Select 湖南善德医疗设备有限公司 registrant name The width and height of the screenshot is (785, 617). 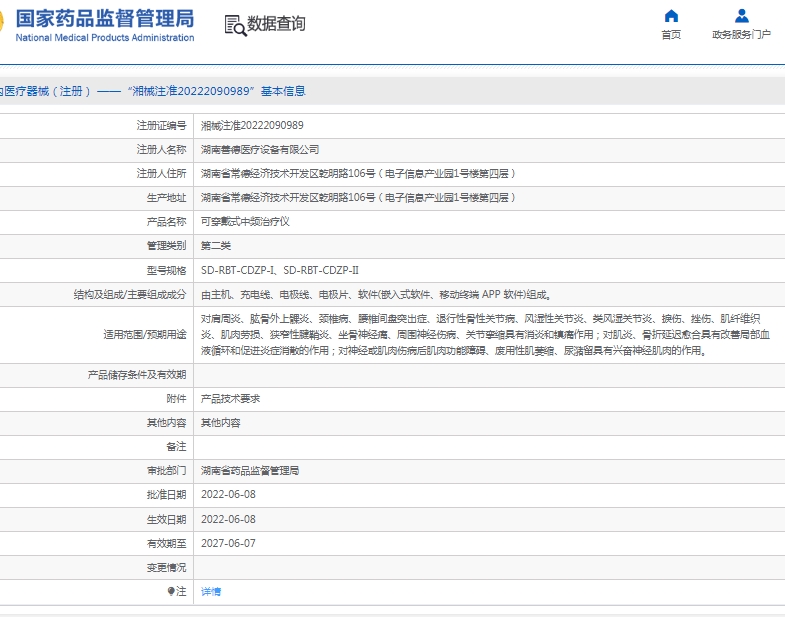coord(260,150)
